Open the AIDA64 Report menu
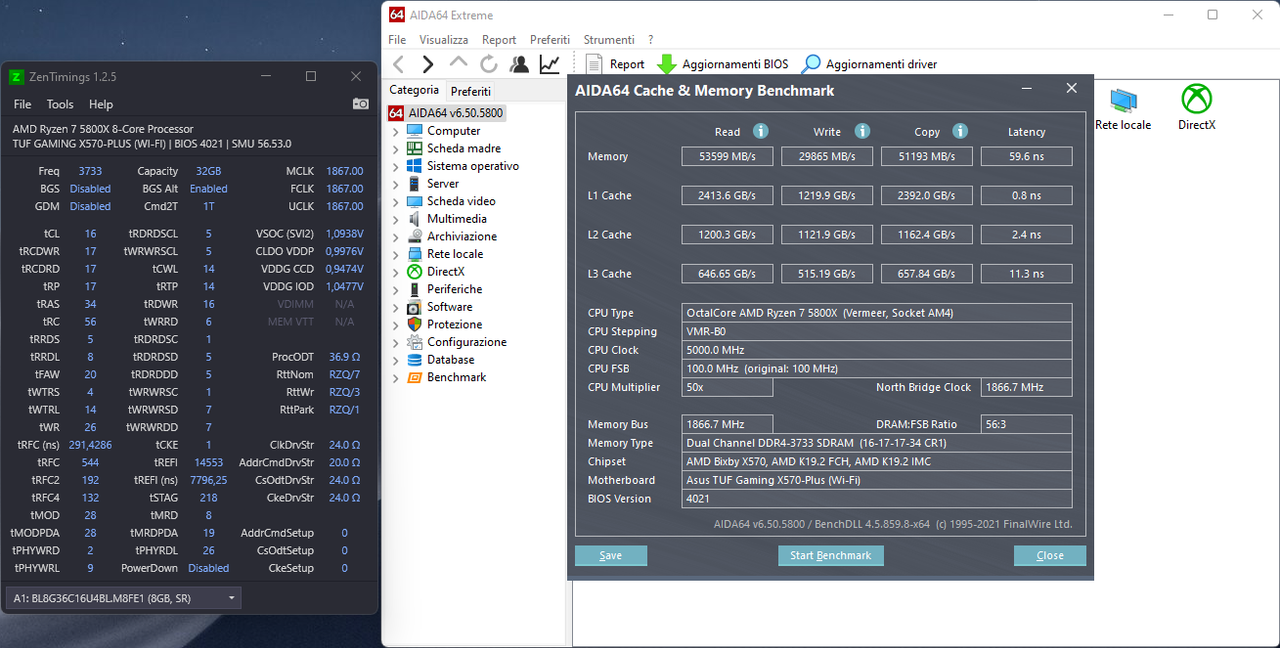The height and width of the screenshot is (648, 1280). pyautogui.click(x=499, y=40)
